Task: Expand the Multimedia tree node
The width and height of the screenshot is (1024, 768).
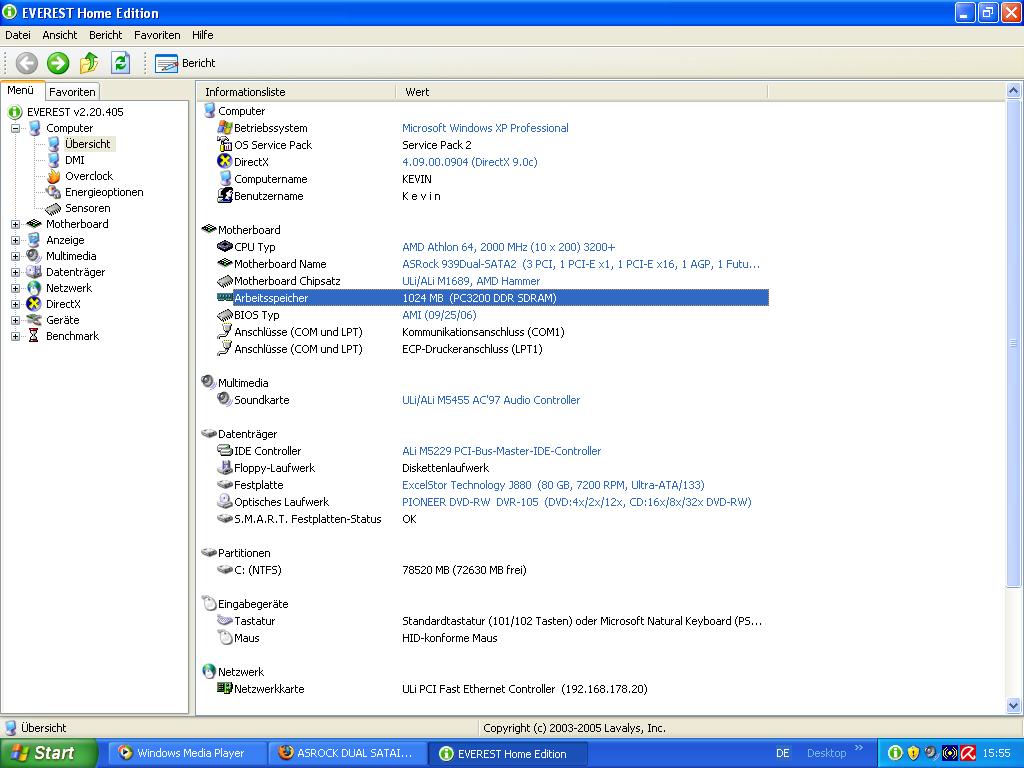Action: [x=15, y=257]
